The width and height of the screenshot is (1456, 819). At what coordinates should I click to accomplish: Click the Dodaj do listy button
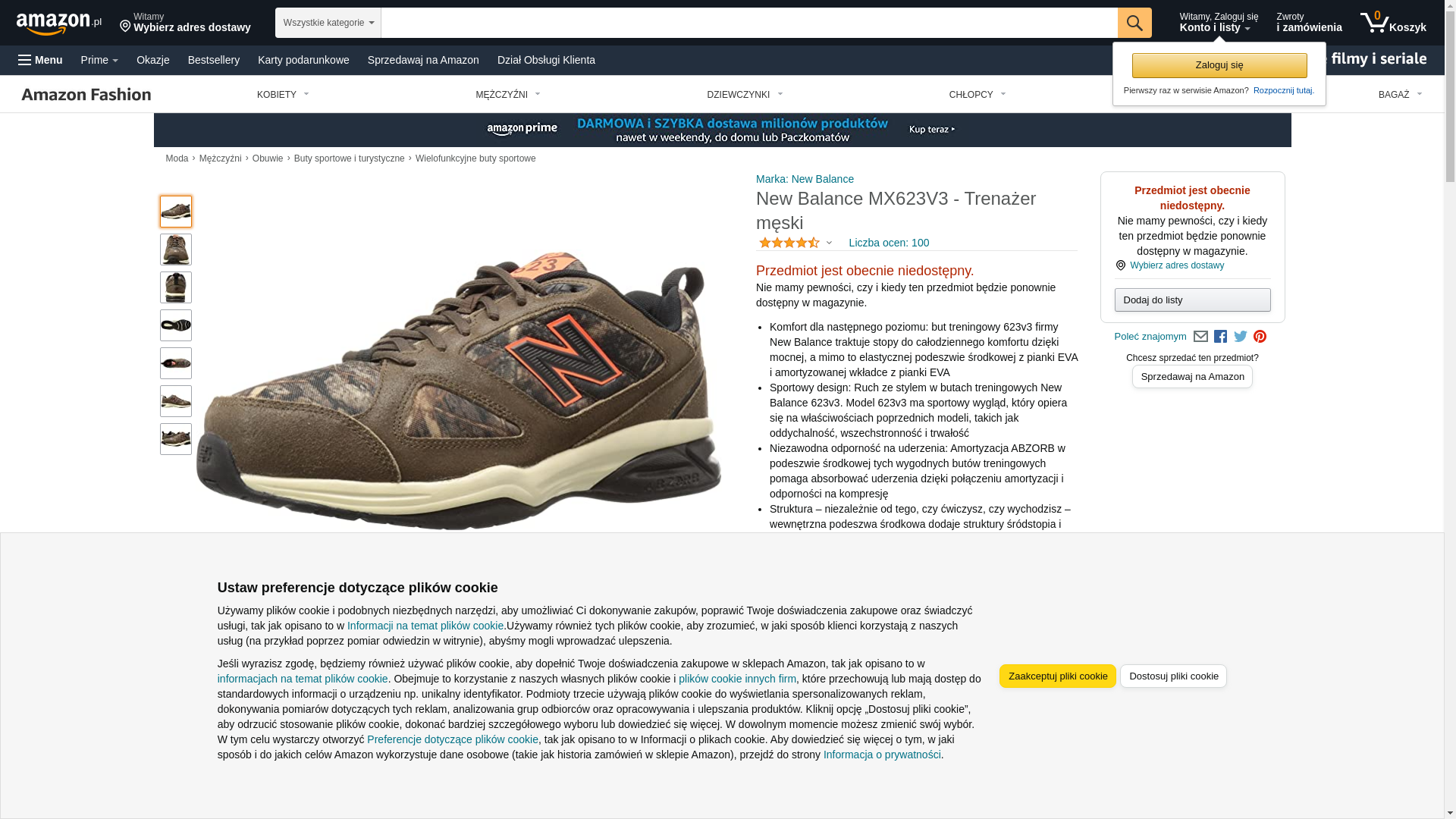[1192, 300]
